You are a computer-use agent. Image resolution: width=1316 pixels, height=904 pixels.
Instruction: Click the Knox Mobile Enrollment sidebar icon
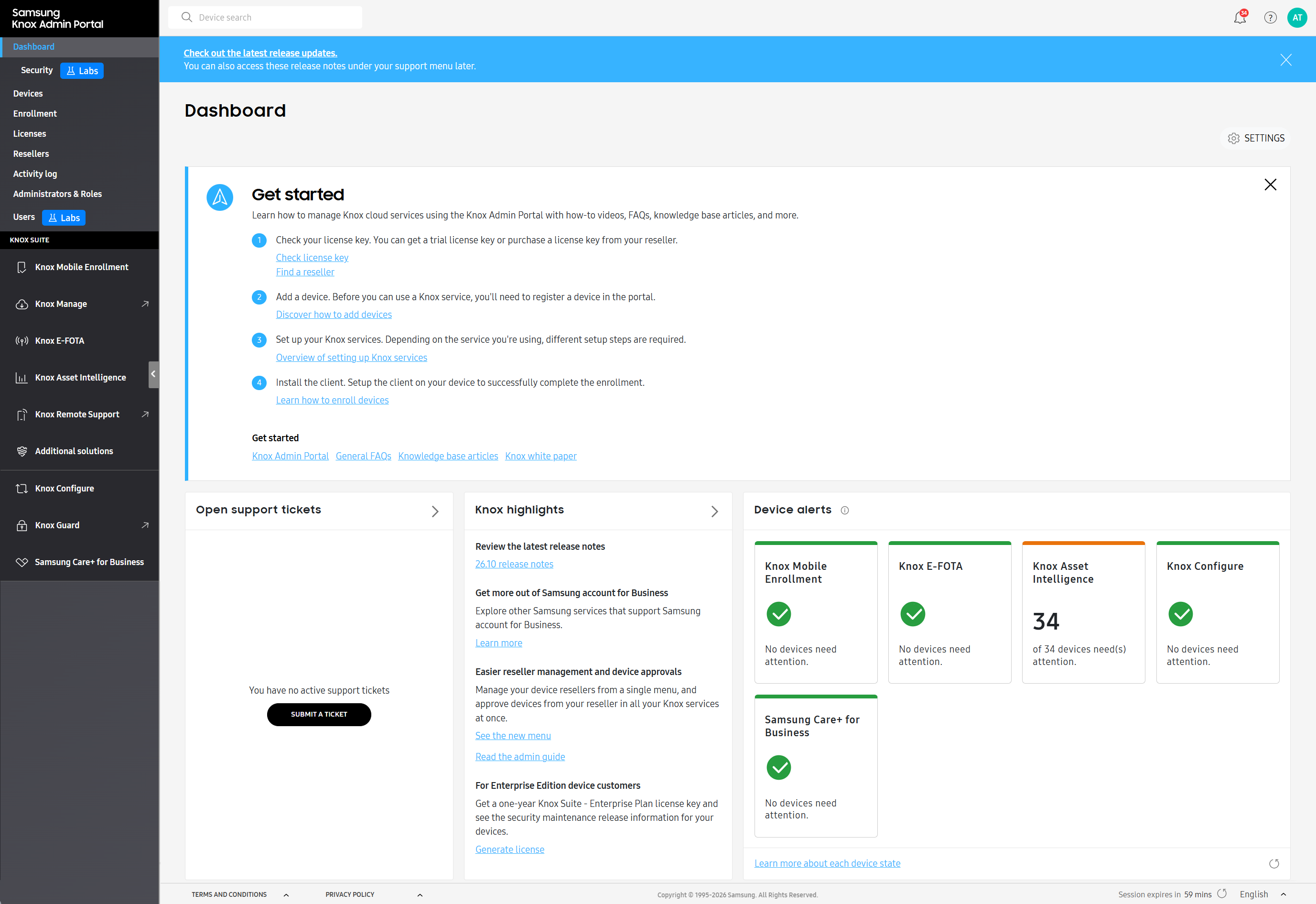[22, 267]
